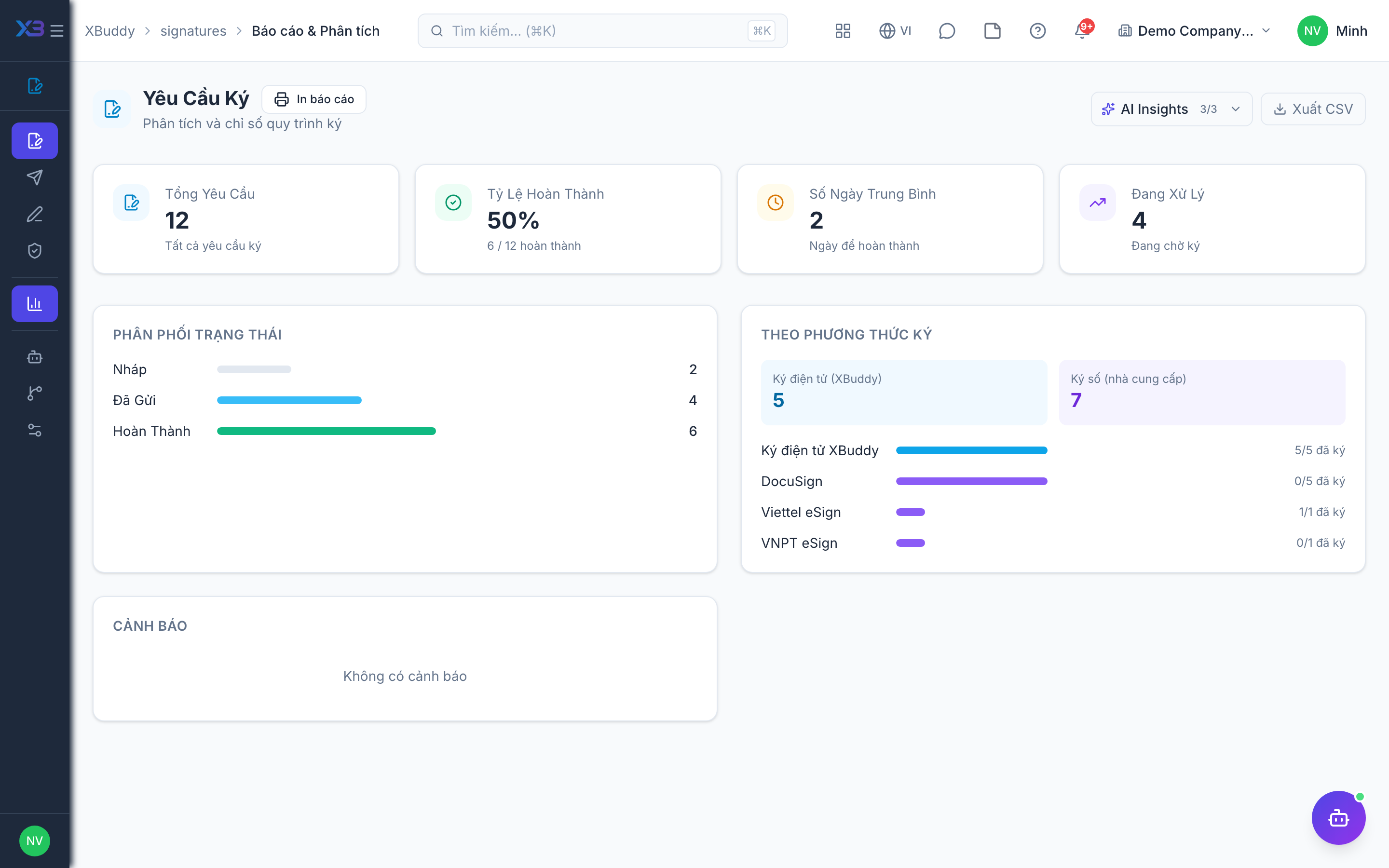Select the Ký số (nhà cung cấp) tile

click(1202, 393)
